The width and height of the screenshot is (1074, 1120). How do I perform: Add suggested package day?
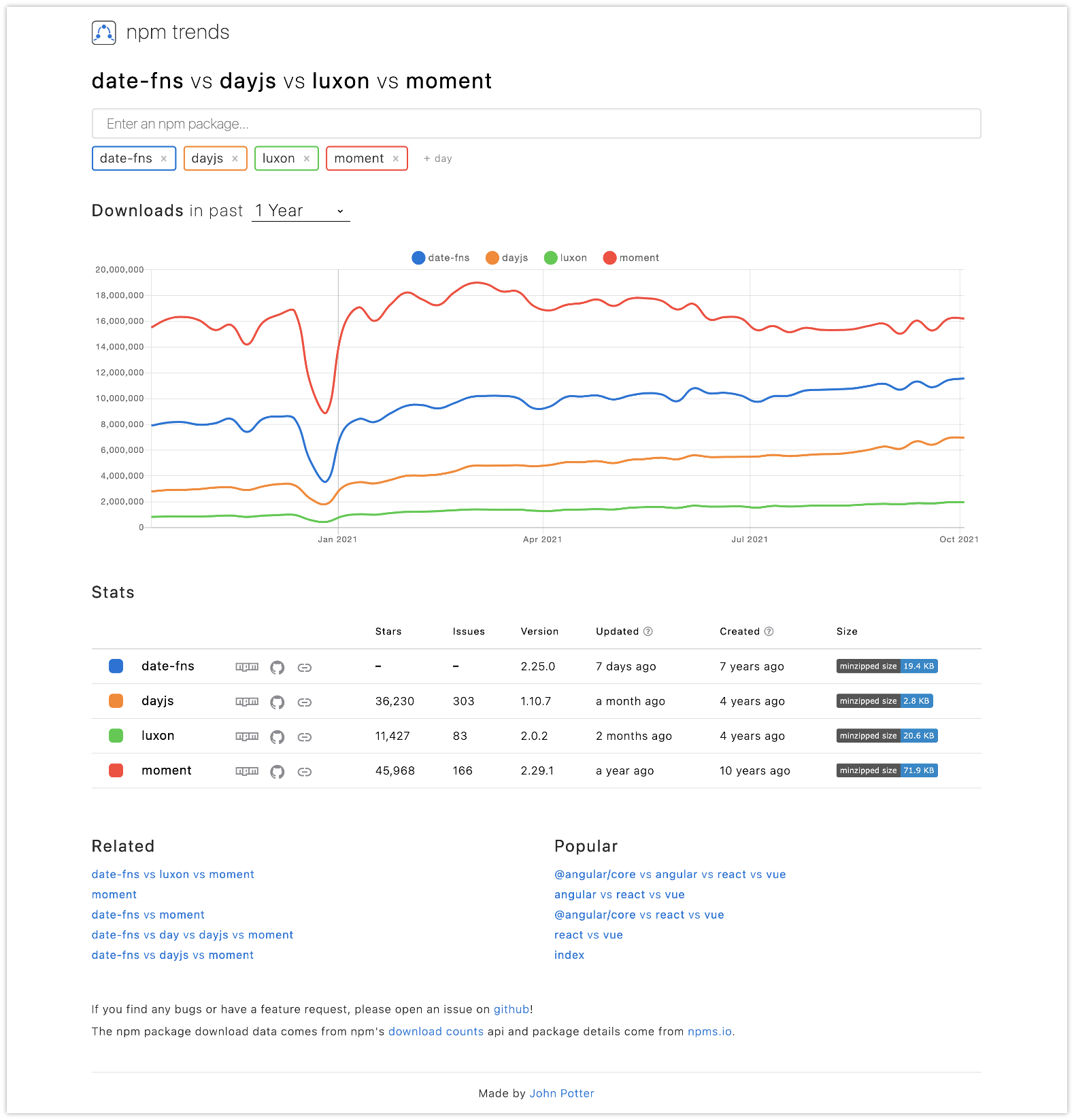[x=437, y=158]
